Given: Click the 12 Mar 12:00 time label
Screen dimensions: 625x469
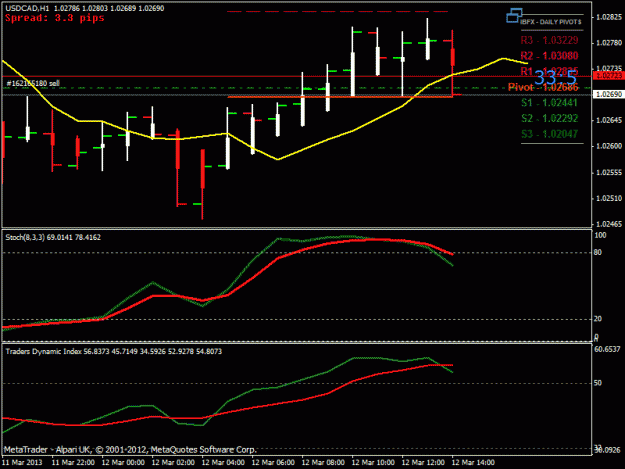Looking at the screenshot, I should 423,463.
